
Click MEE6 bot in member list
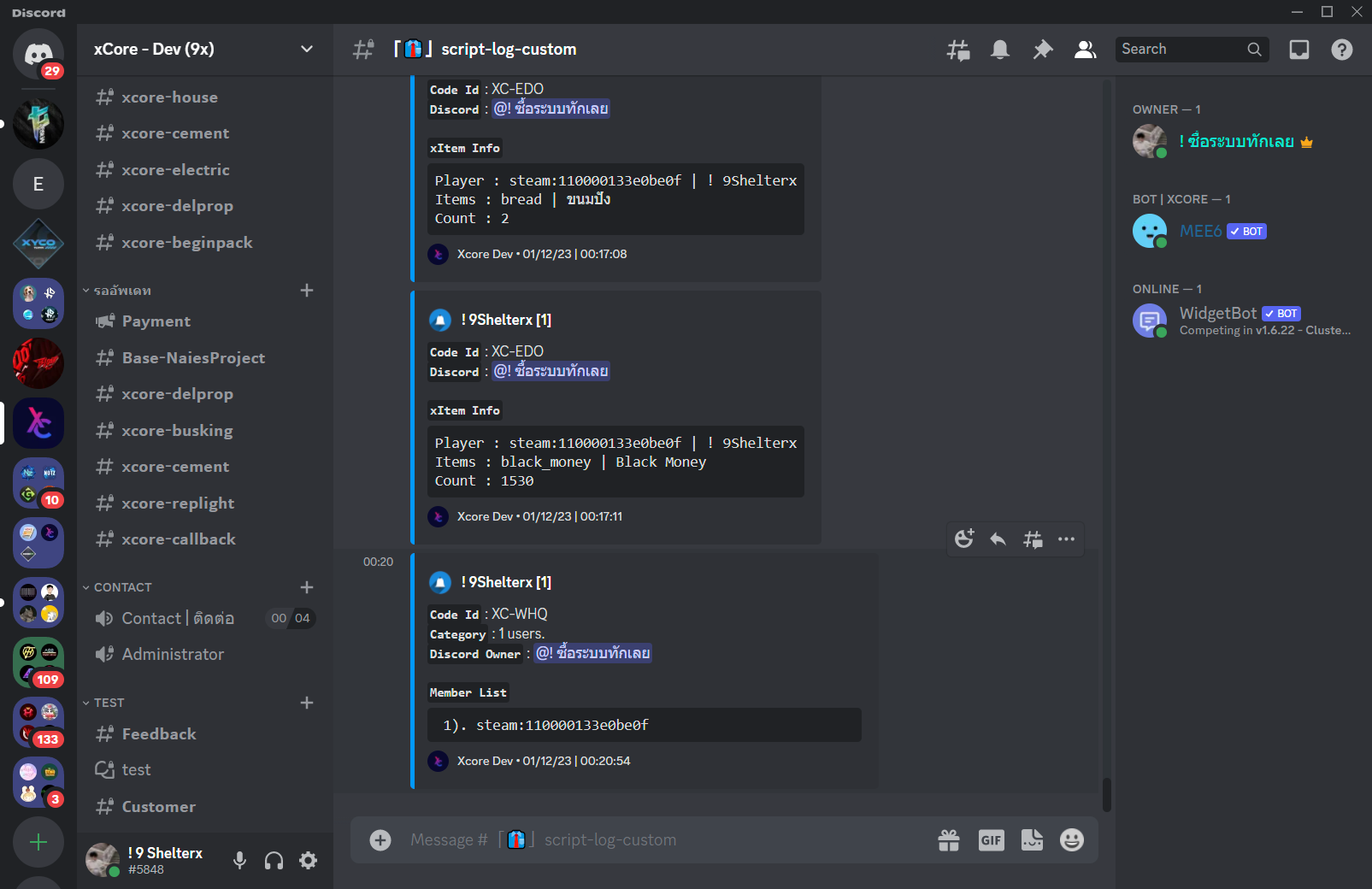[x=1200, y=231]
